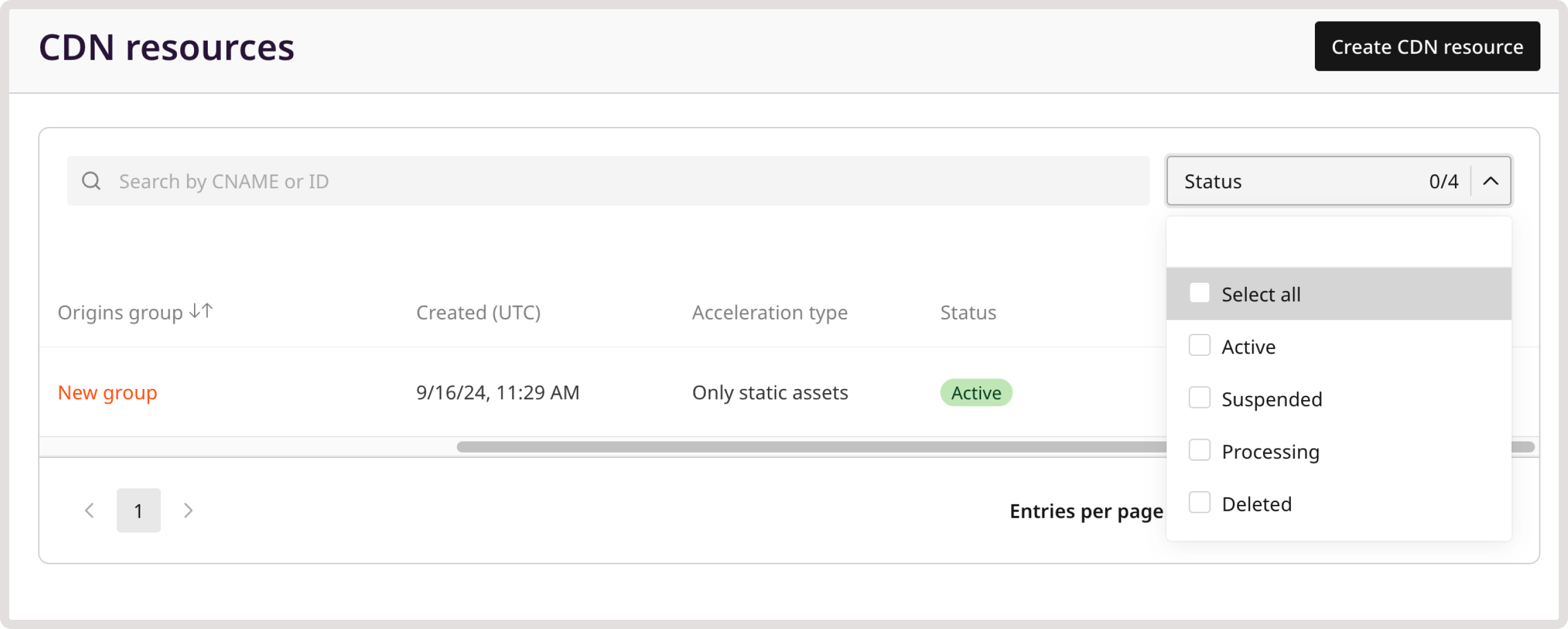Sort the table by Origins group column
This screenshot has height=629, width=1568.
(x=122, y=312)
